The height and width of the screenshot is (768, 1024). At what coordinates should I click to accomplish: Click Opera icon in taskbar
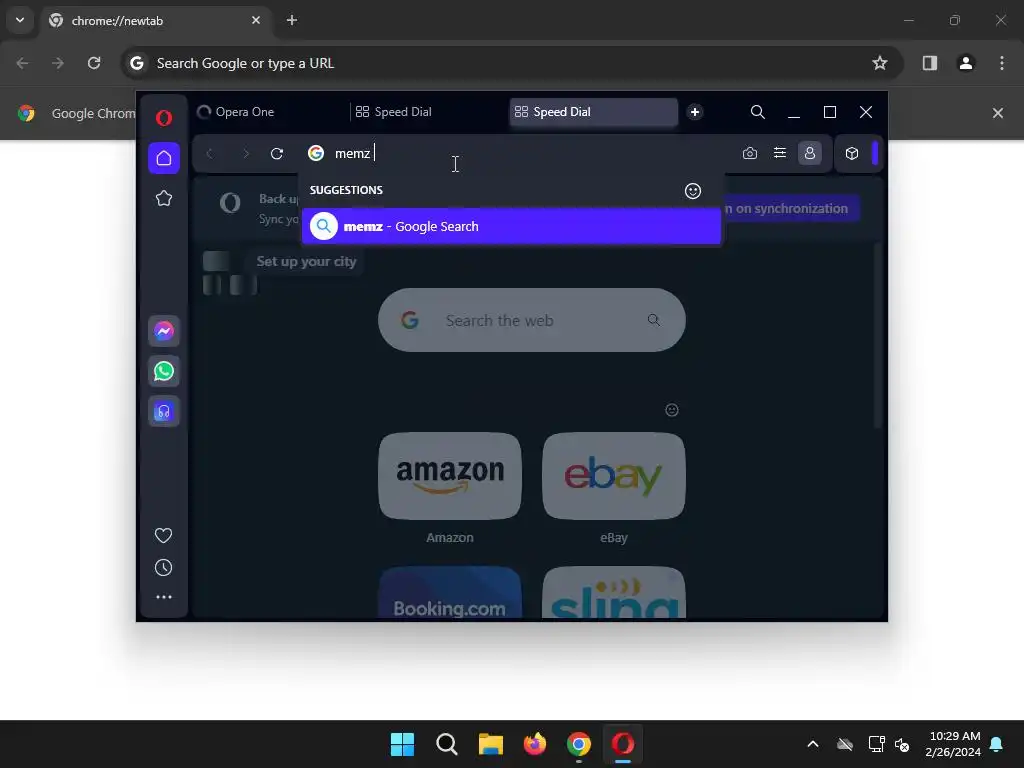(x=623, y=744)
